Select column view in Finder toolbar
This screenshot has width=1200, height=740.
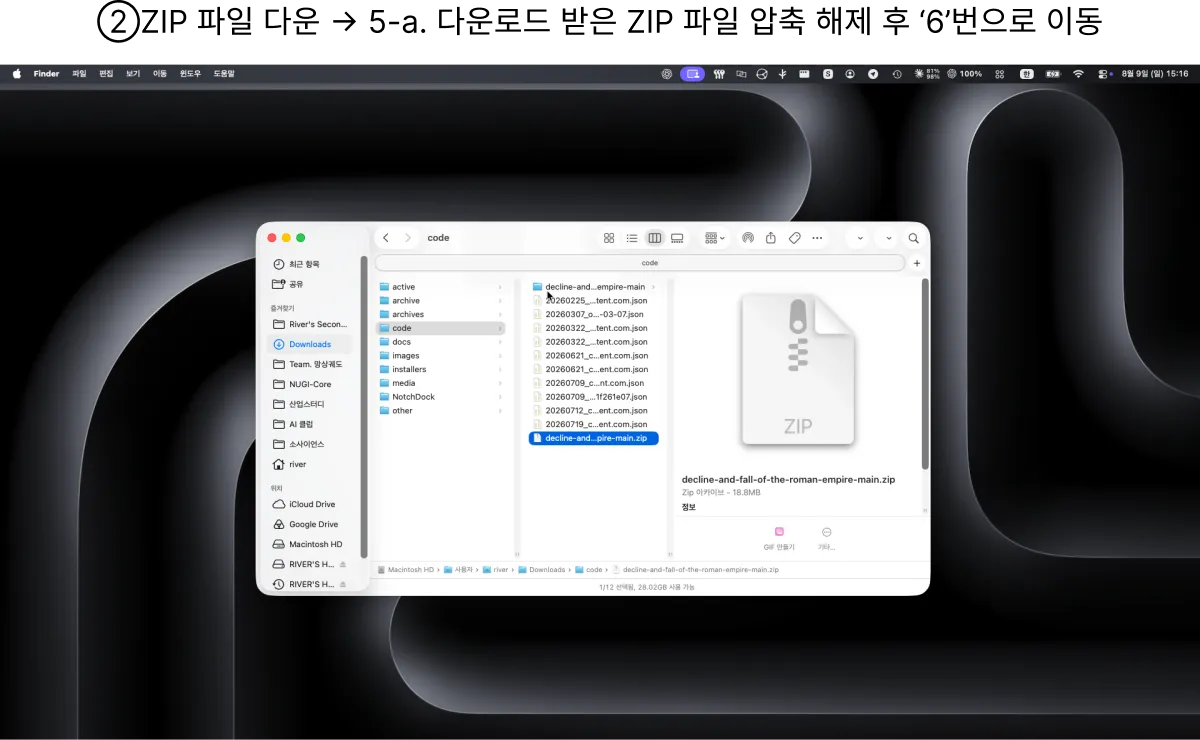655,238
